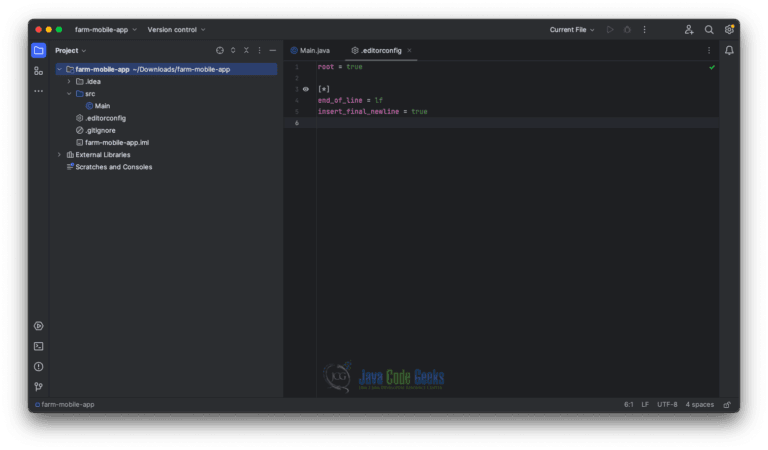Screen dimensions: 768x450
Task: Click the eye gutter icon at line 3
Action: (306, 89)
